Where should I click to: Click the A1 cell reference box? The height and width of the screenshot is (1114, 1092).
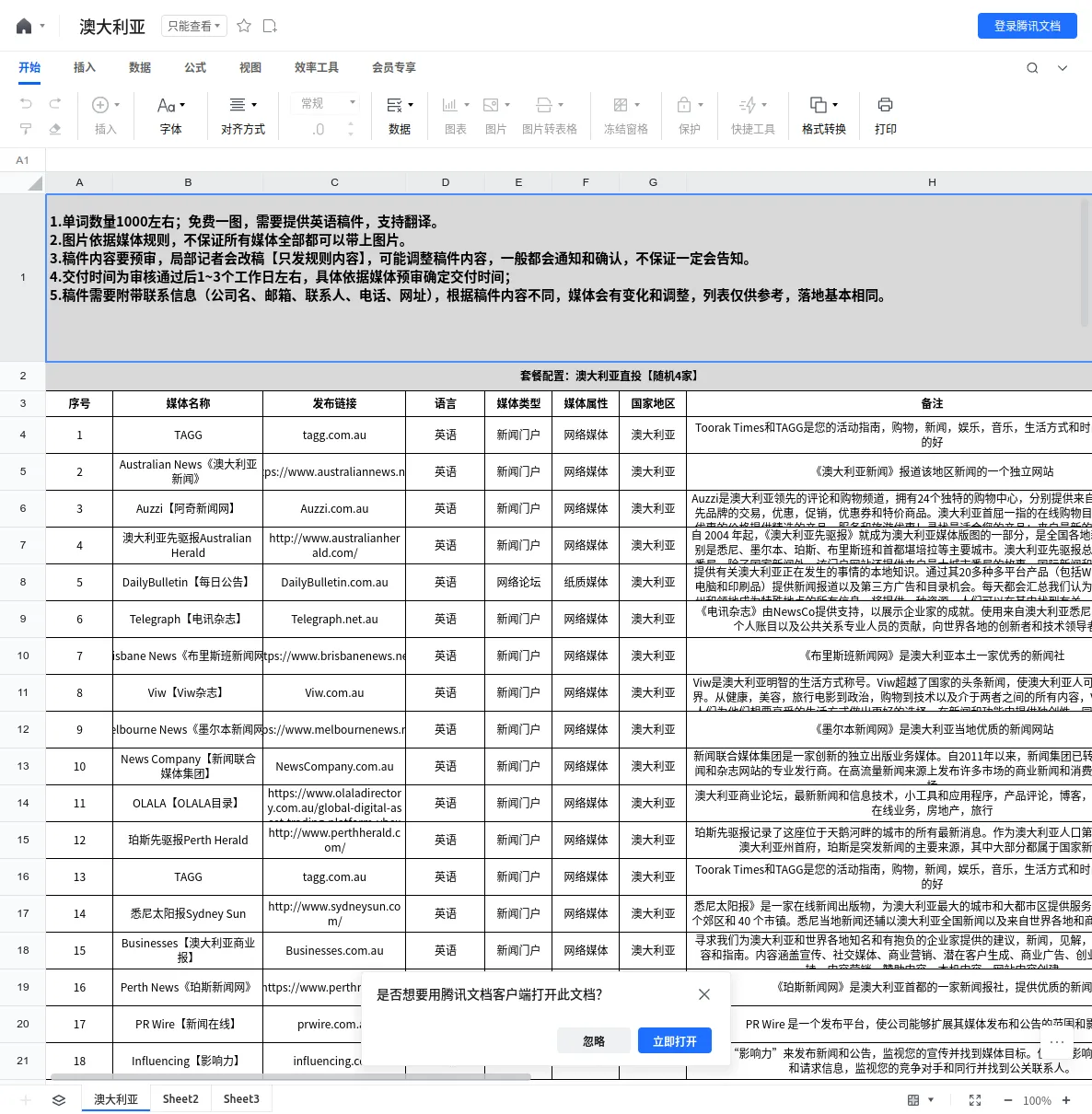[x=23, y=160]
